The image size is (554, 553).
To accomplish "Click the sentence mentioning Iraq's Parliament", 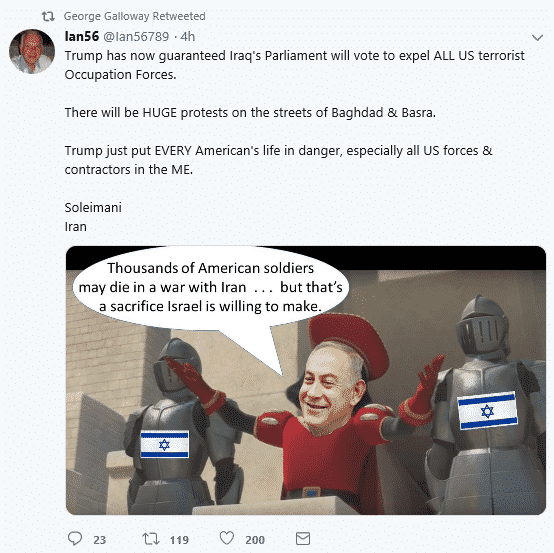I will pyautogui.click(x=295, y=65).
